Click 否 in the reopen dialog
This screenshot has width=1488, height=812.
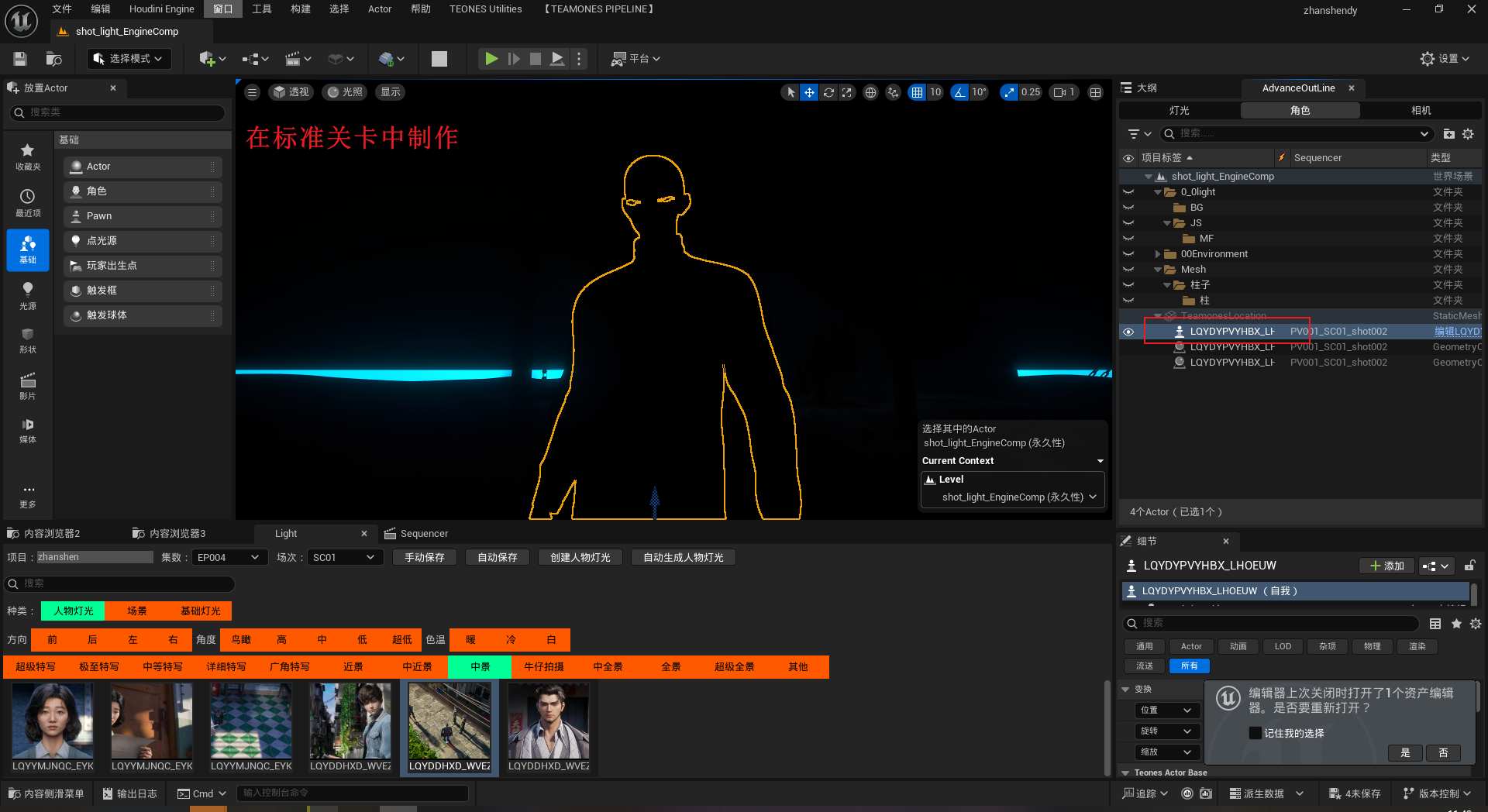click(x=1443, y=752)
